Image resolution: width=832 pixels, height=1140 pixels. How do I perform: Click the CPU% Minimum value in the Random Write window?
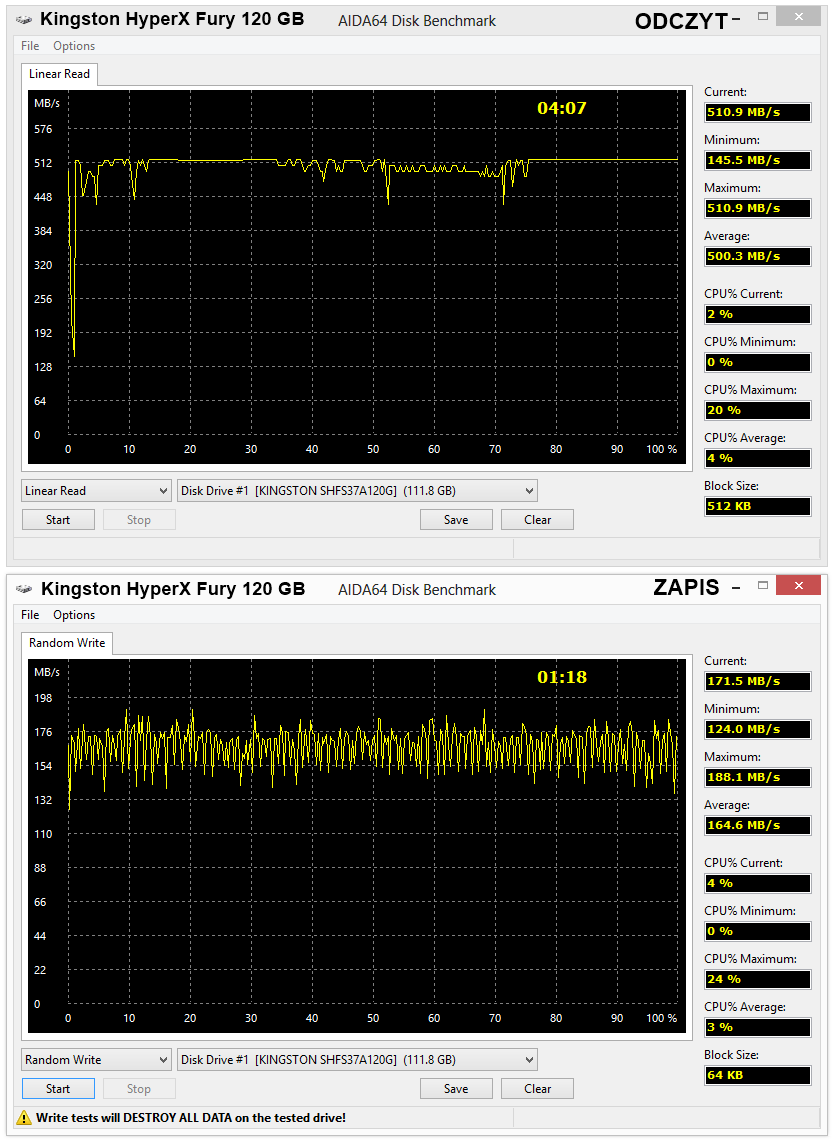(x=757, y=932)
